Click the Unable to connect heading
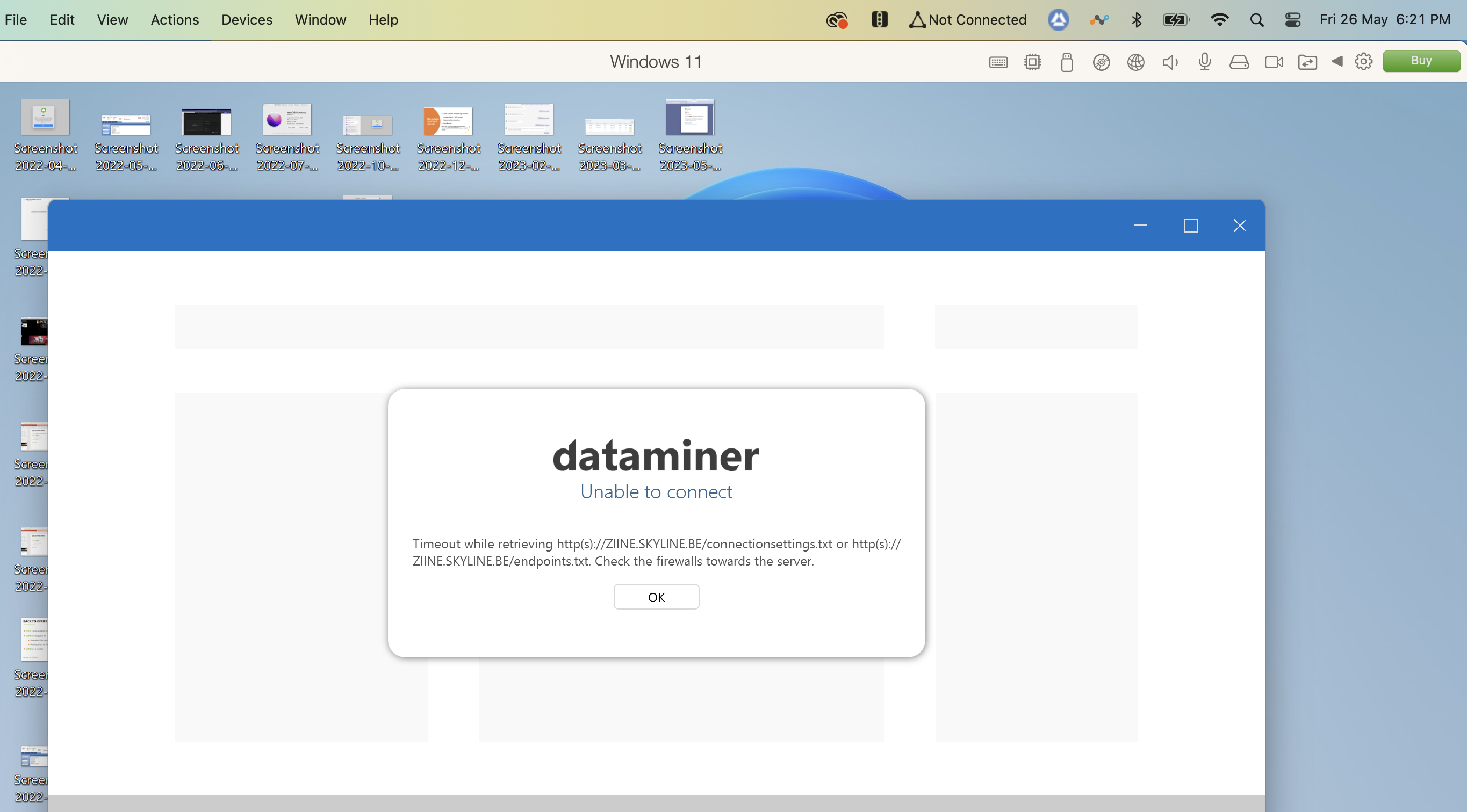 click(x=656, y=491)
